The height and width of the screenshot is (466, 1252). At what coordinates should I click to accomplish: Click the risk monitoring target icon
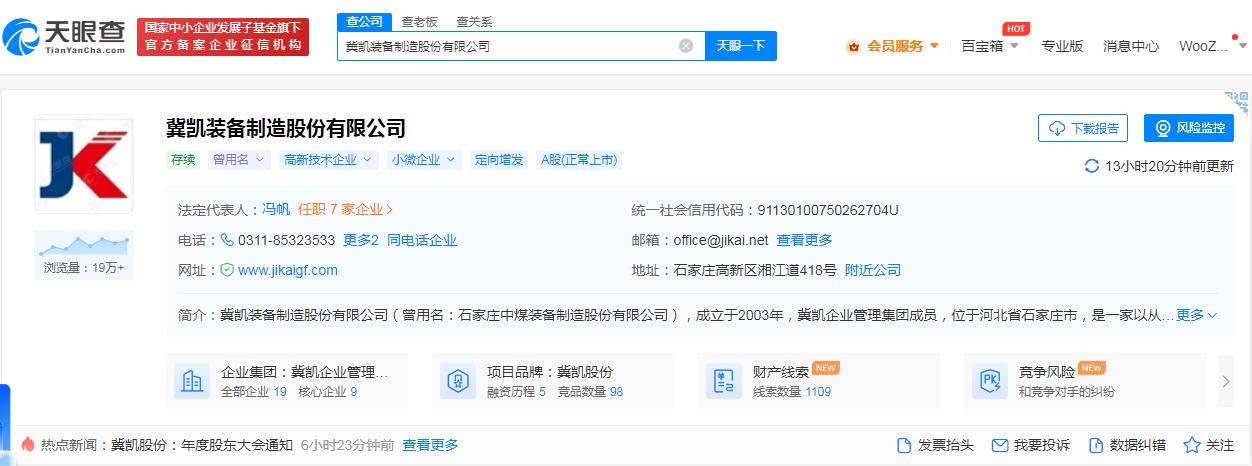pyautogui.click(x=1163, y=128)
